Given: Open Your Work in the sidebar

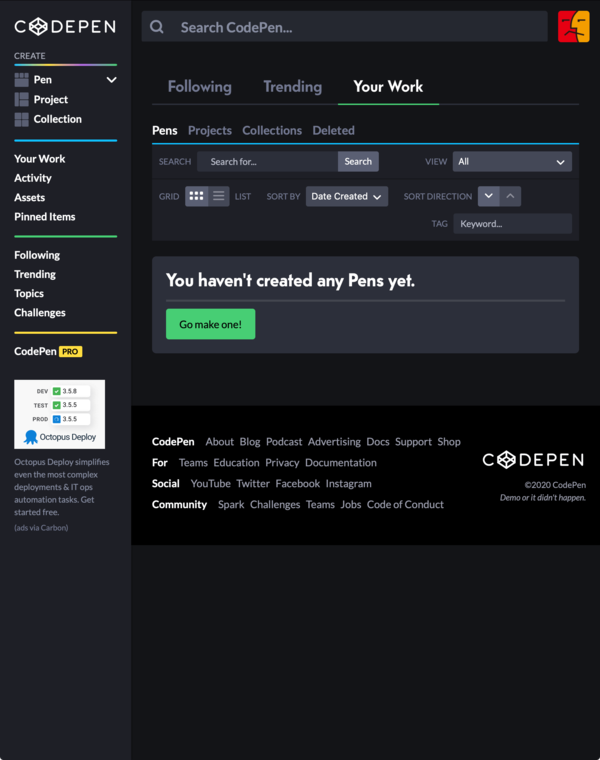Looking at the screenshot, I should [40, 159].
